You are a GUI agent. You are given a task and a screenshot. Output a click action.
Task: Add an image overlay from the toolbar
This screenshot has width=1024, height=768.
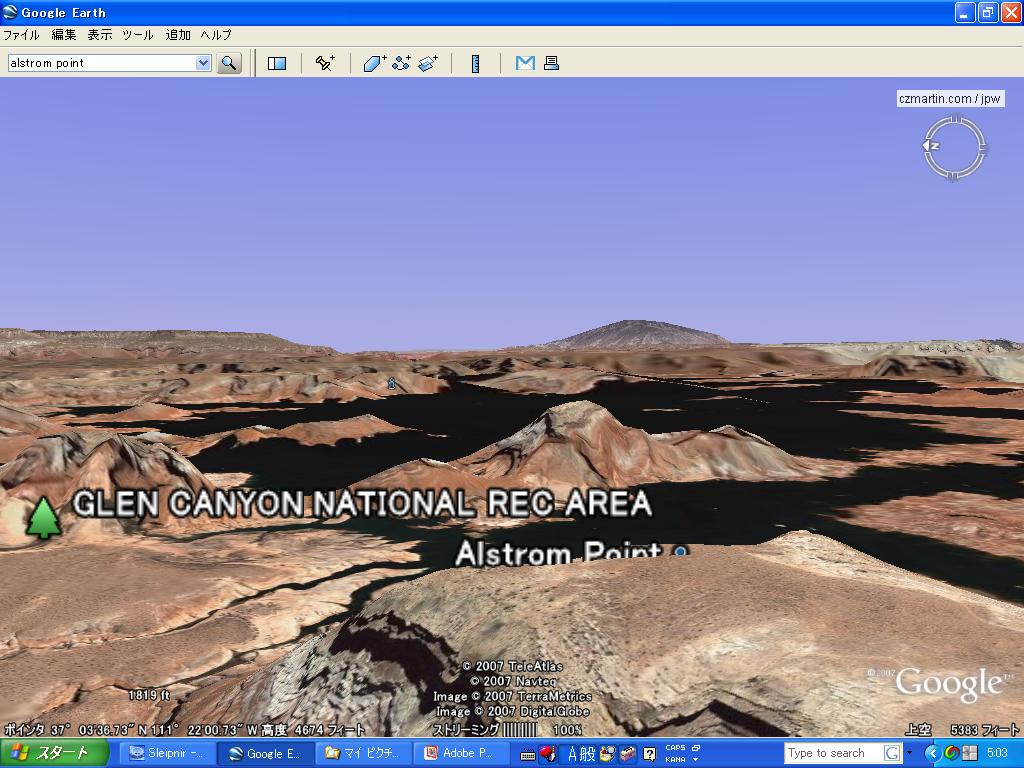(x=428, y=63)
